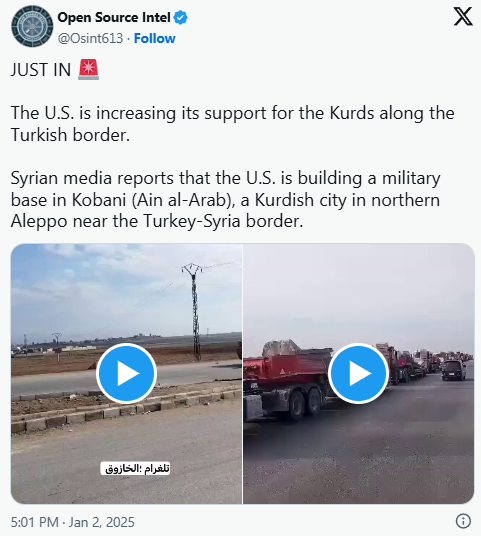
Task: Click the blue verified badge
Action: (x=181, y=17)
